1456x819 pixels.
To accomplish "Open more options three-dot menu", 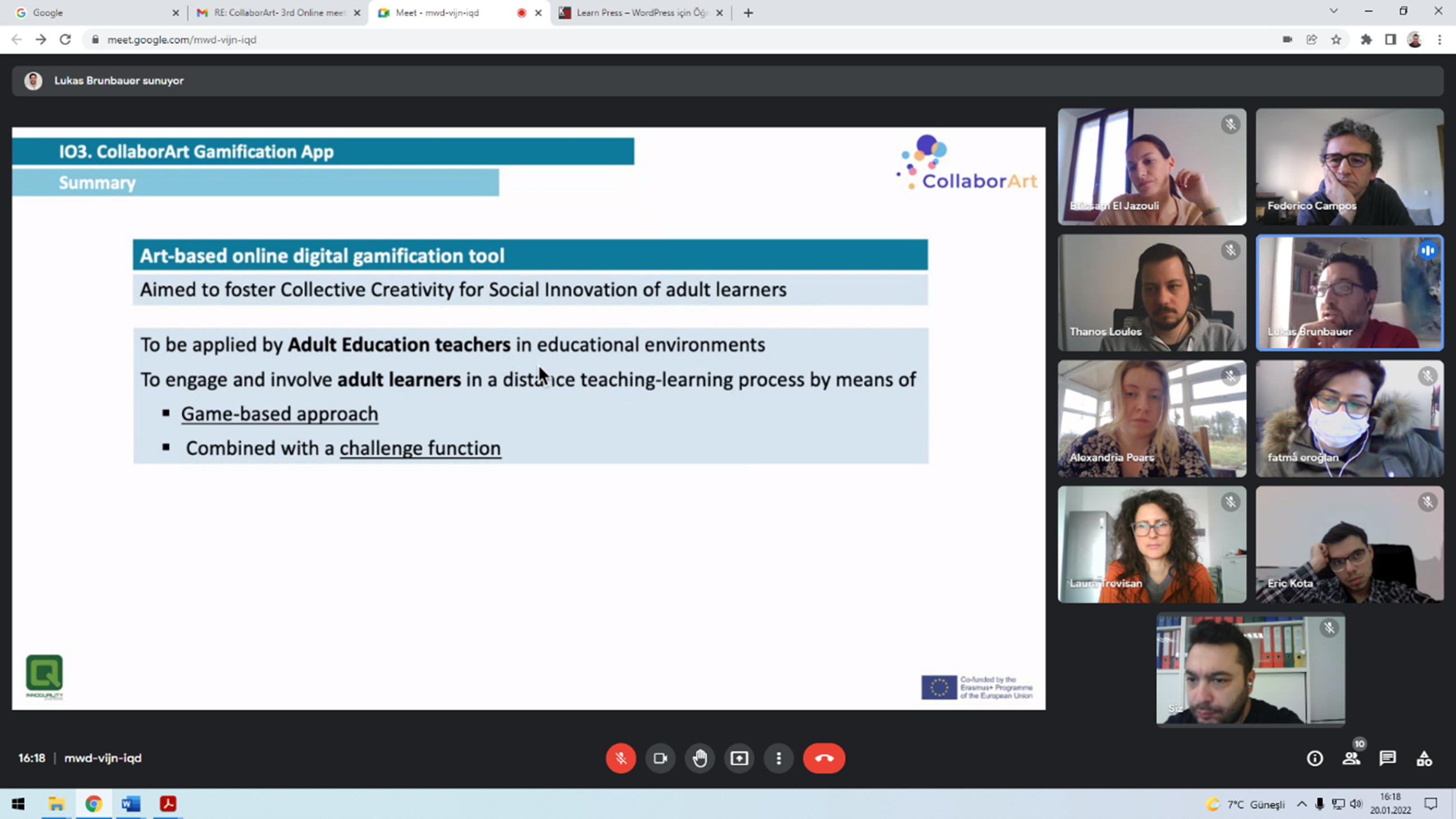I will (779, 758).
